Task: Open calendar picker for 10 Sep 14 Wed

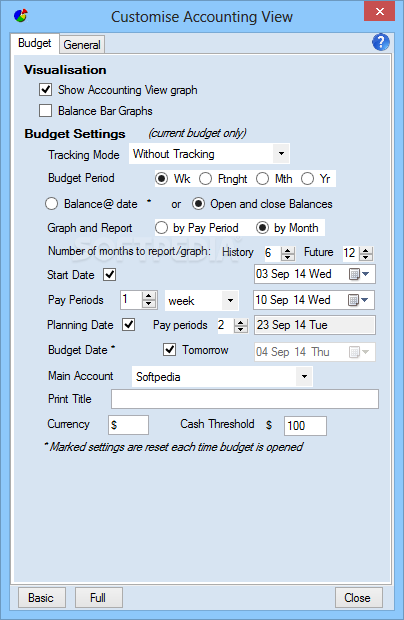Action: click(358, 300)
